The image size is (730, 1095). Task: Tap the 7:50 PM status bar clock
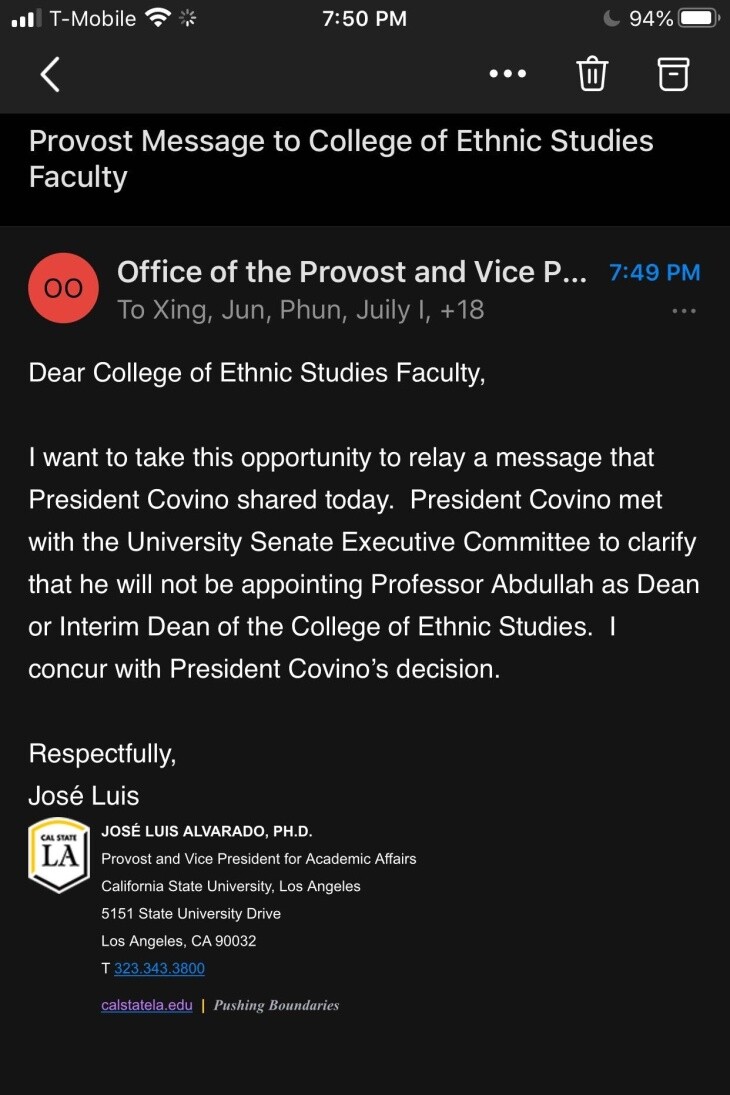(365, 18)
